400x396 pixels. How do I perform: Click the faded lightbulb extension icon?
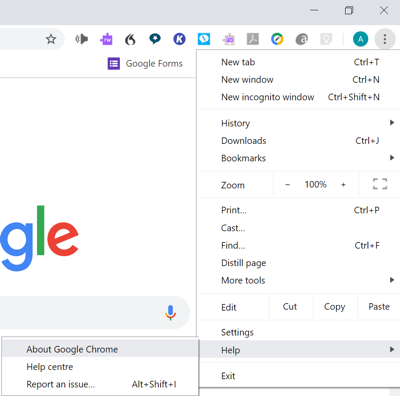(x=326, y=39)
